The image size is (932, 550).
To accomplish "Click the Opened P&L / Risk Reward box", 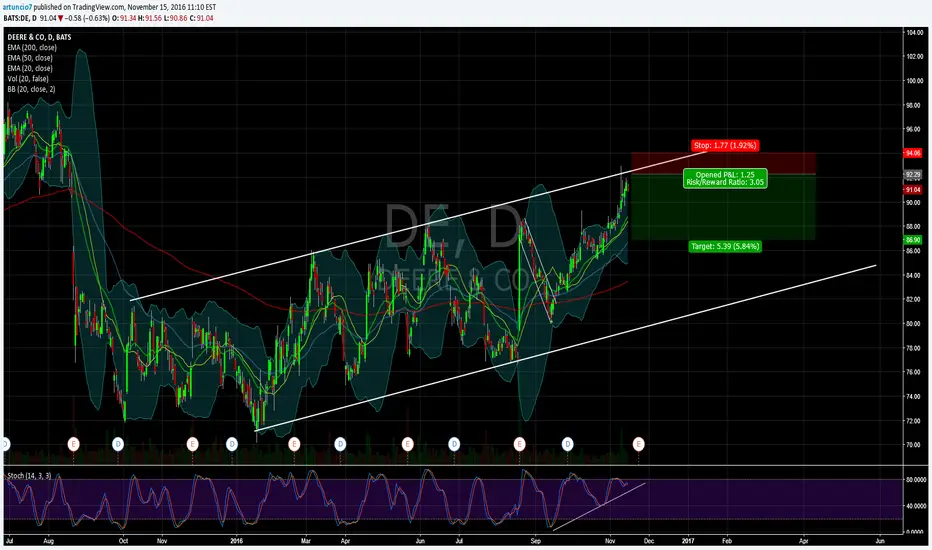I will 725,178.
